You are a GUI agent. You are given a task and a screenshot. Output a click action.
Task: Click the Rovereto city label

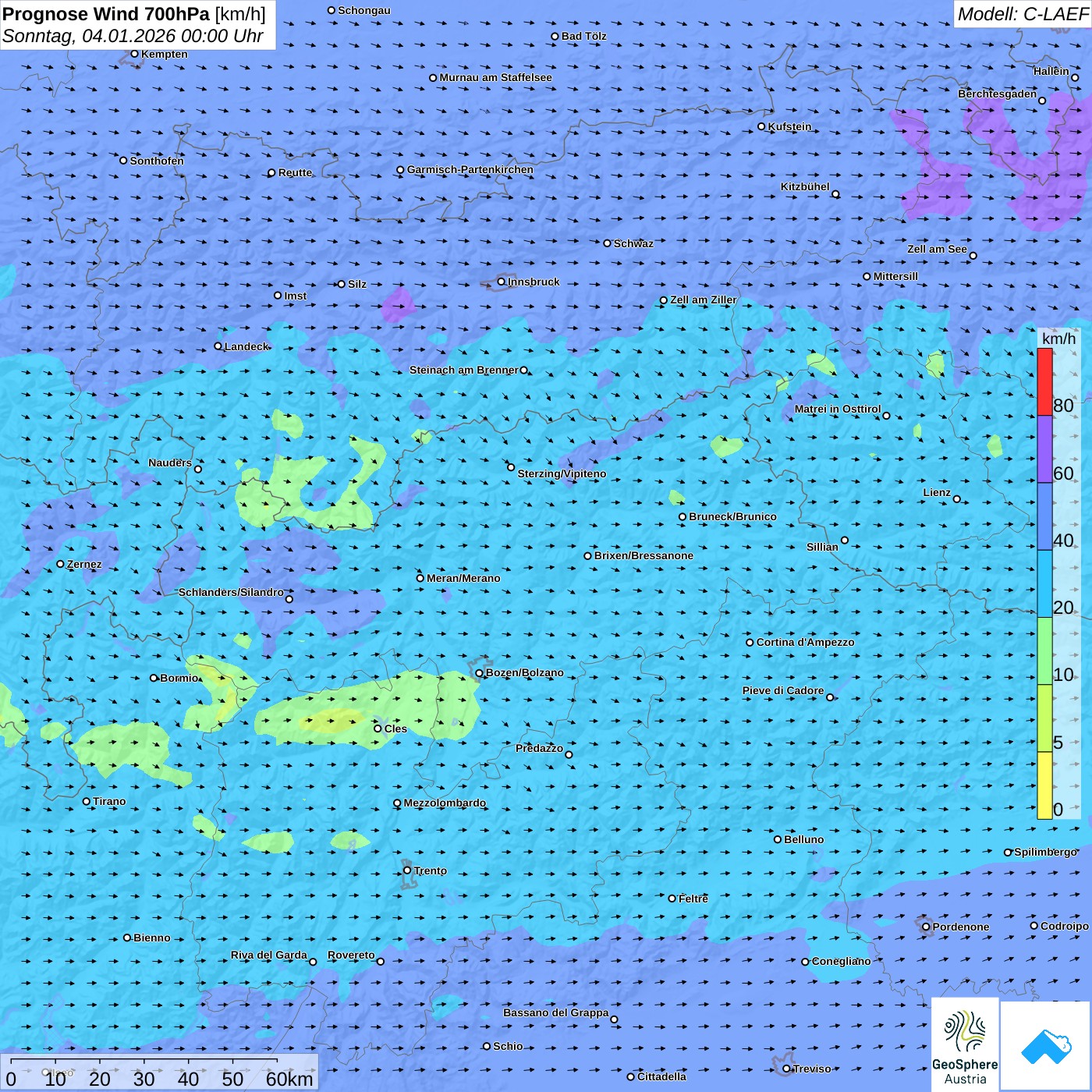click(x=350, y=955)
